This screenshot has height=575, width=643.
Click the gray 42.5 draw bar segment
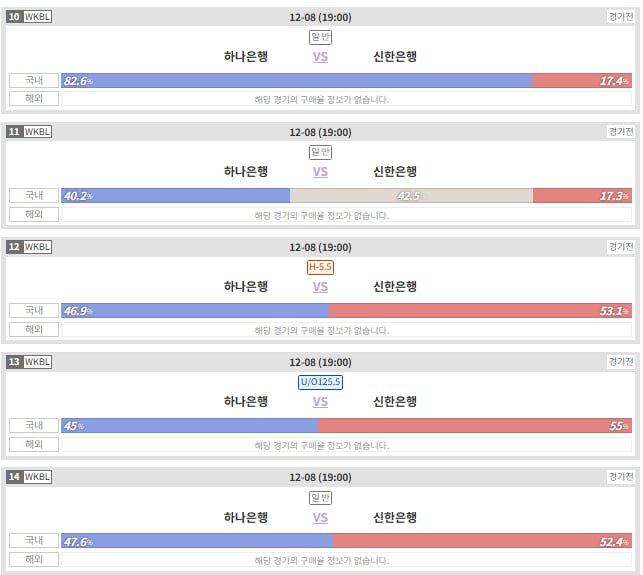click(x=411, y=196)
